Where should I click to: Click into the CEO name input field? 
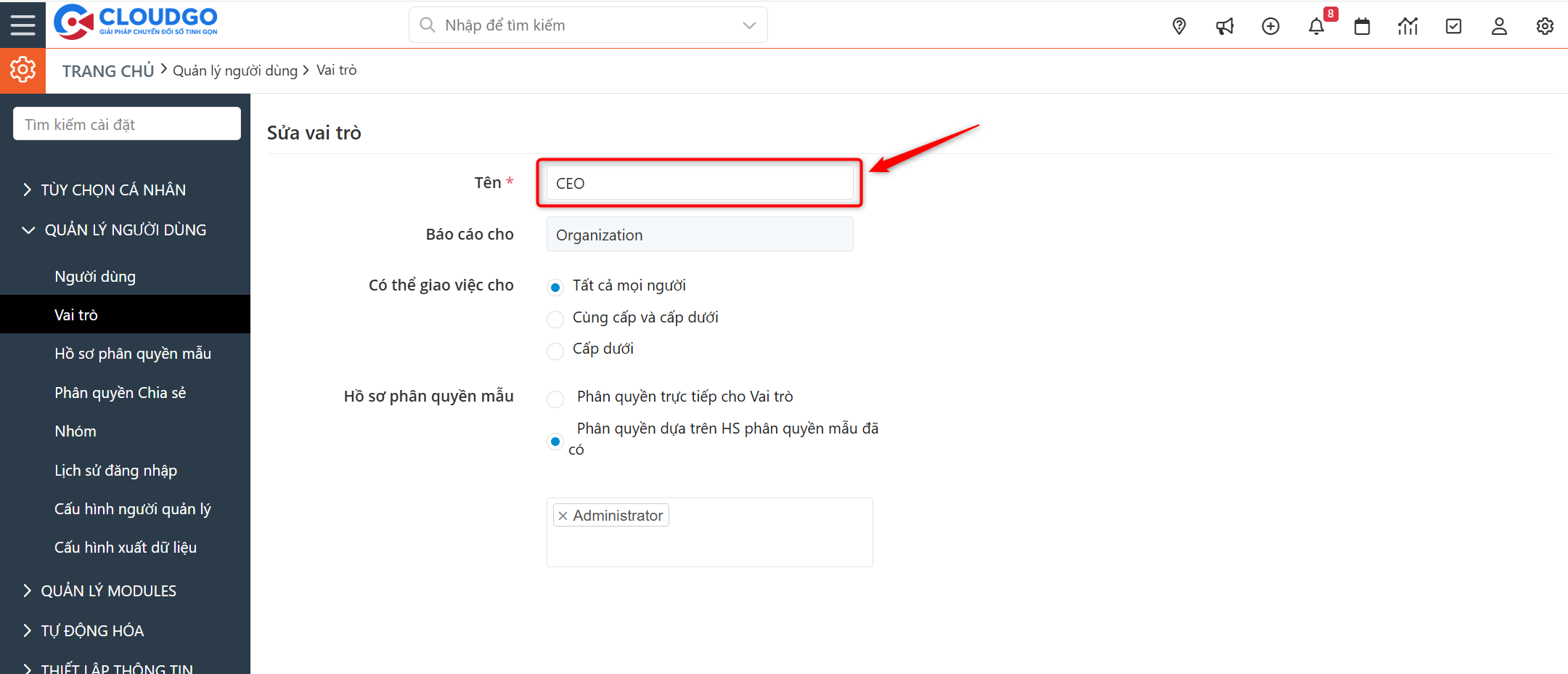[698, 182]
